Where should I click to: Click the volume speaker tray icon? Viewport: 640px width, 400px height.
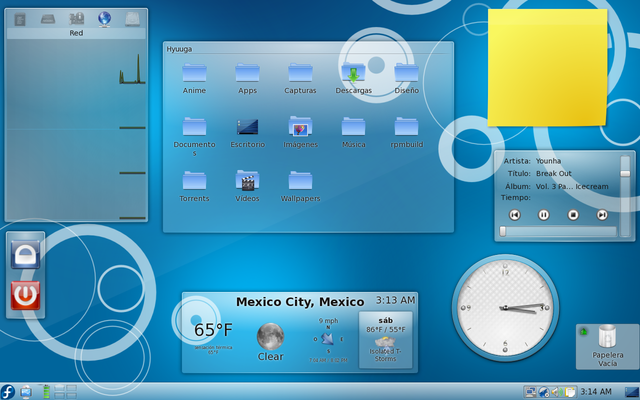click(x=556, y=392)
